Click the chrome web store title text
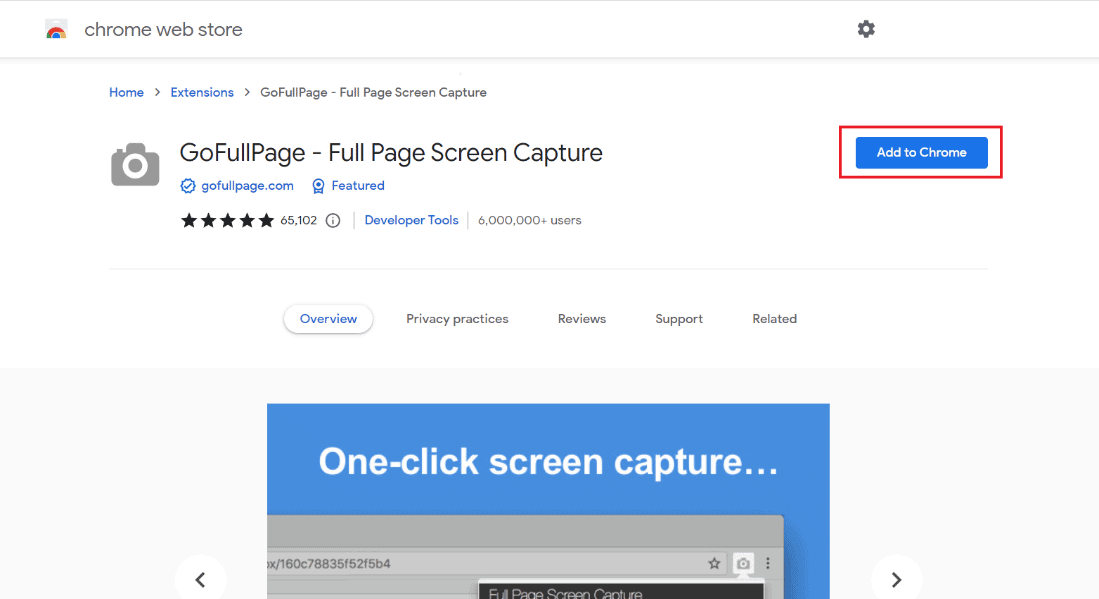The height and width of the screenshot is (599, 1099). point(163,29)
